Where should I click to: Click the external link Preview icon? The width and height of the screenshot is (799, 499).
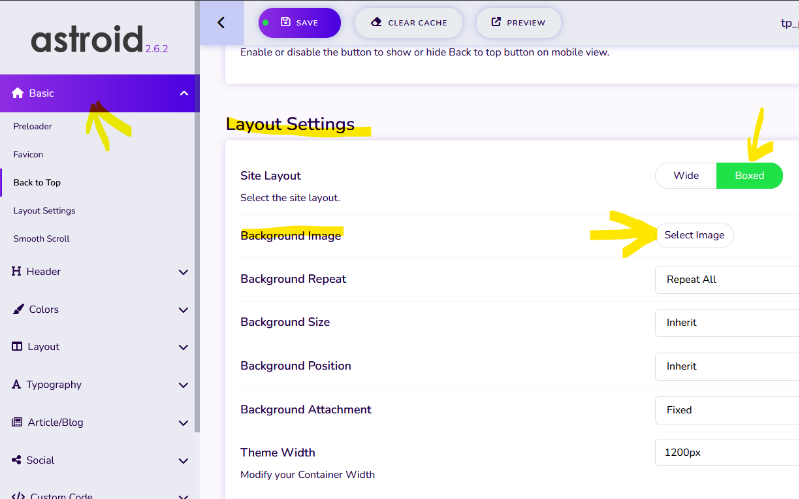(x=496, y=22)
